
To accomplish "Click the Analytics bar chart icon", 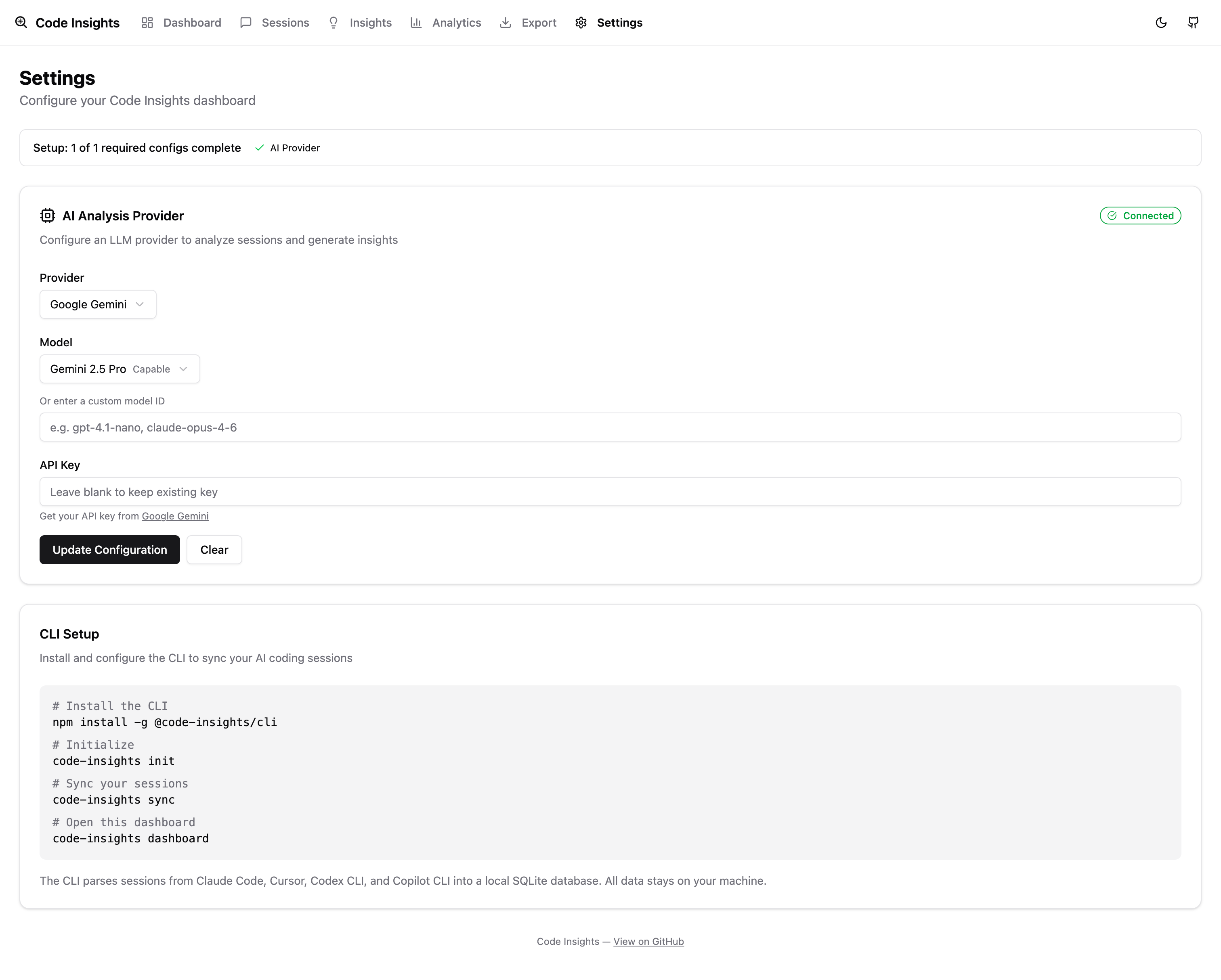I will [x=416, y=23].
